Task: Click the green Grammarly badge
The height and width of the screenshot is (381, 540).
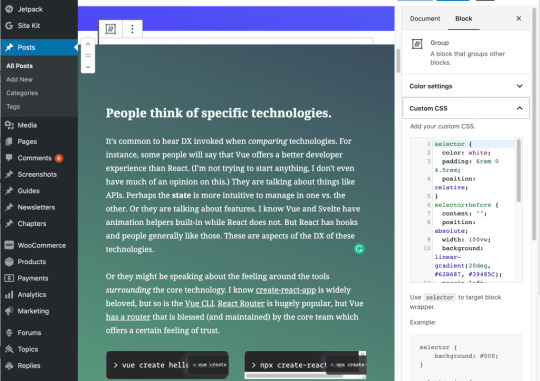Action: (359, 249)
